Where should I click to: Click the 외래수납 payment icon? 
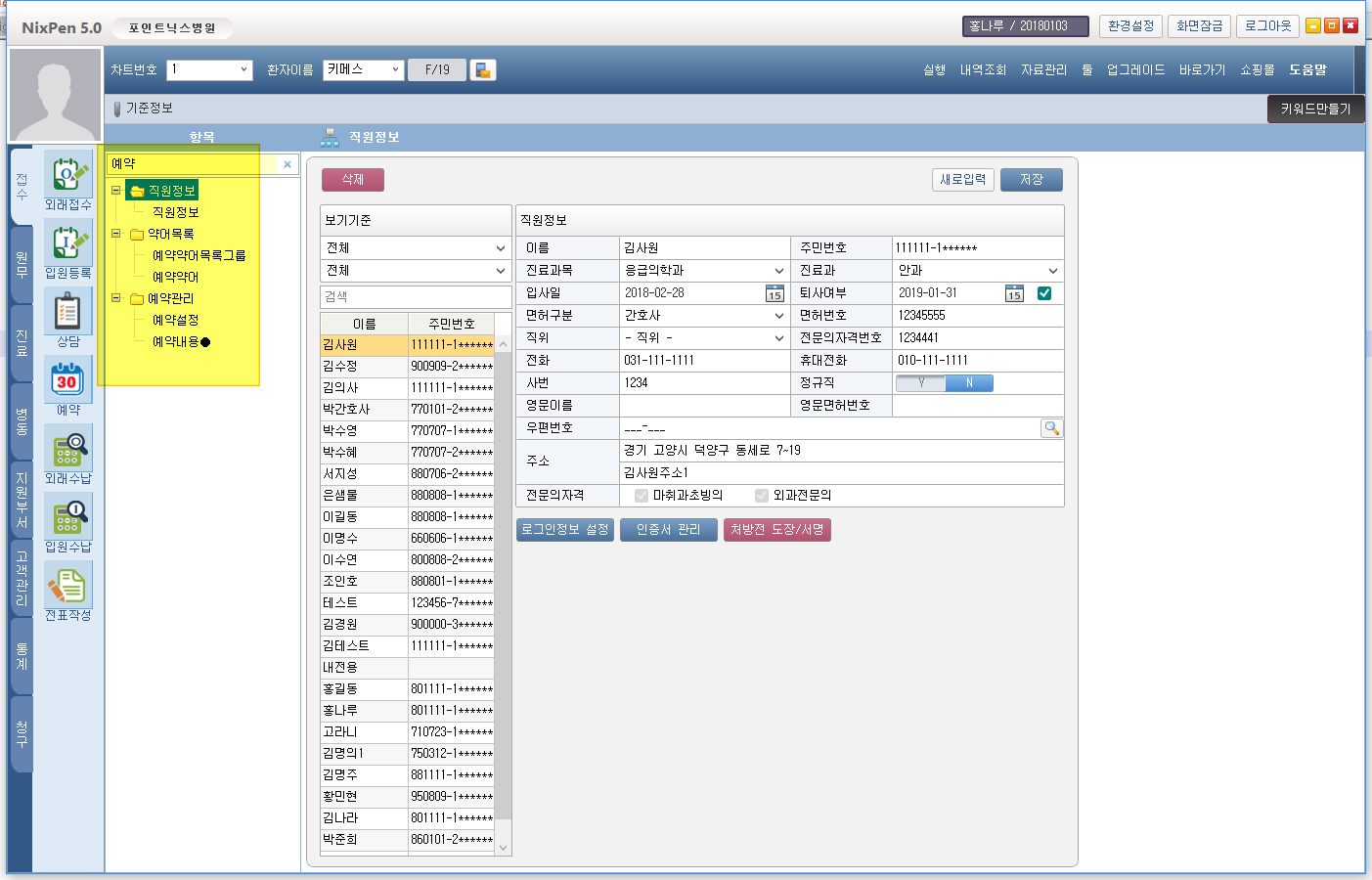pos(67,448)
